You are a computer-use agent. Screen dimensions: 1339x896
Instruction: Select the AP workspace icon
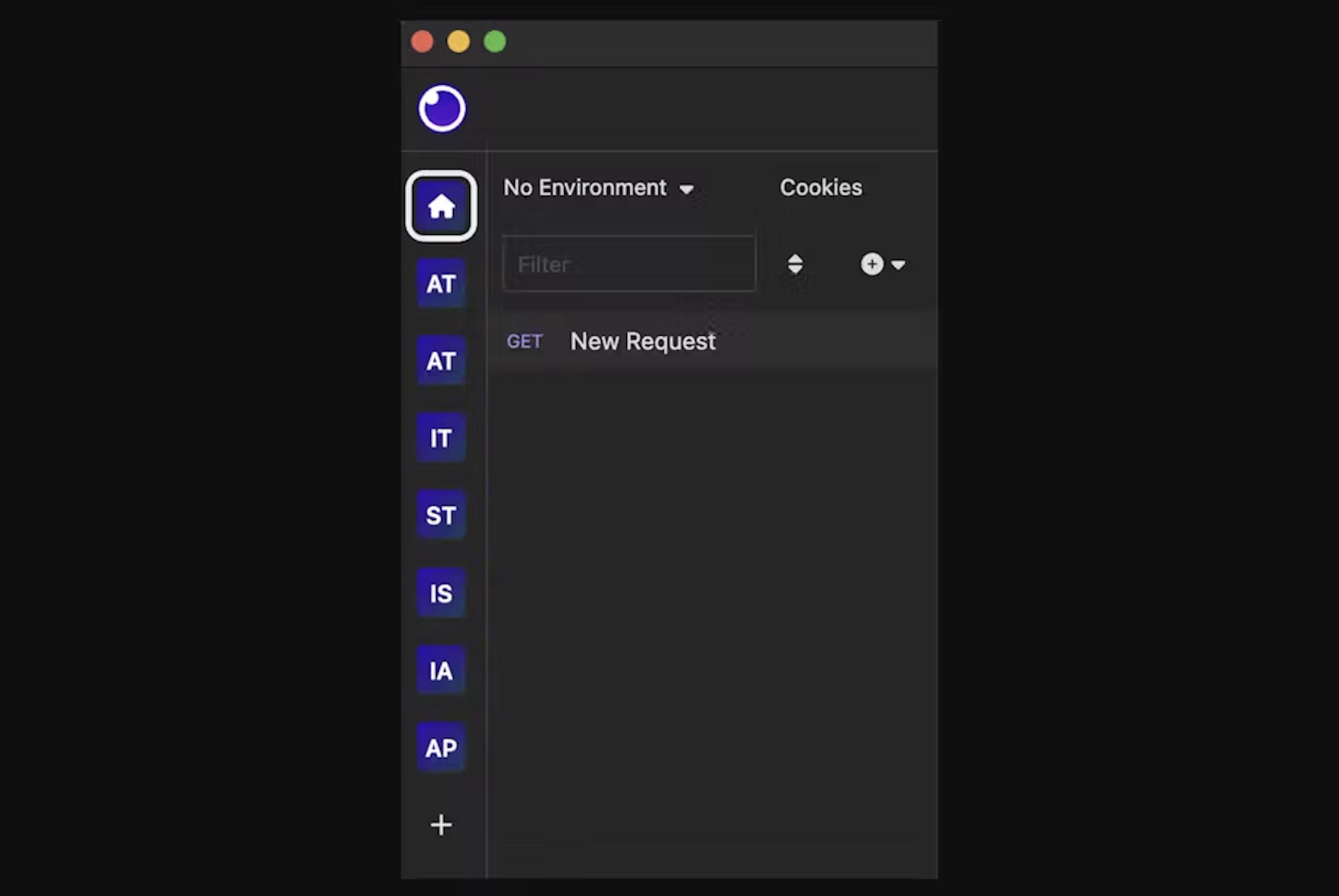tap(441, 747)
